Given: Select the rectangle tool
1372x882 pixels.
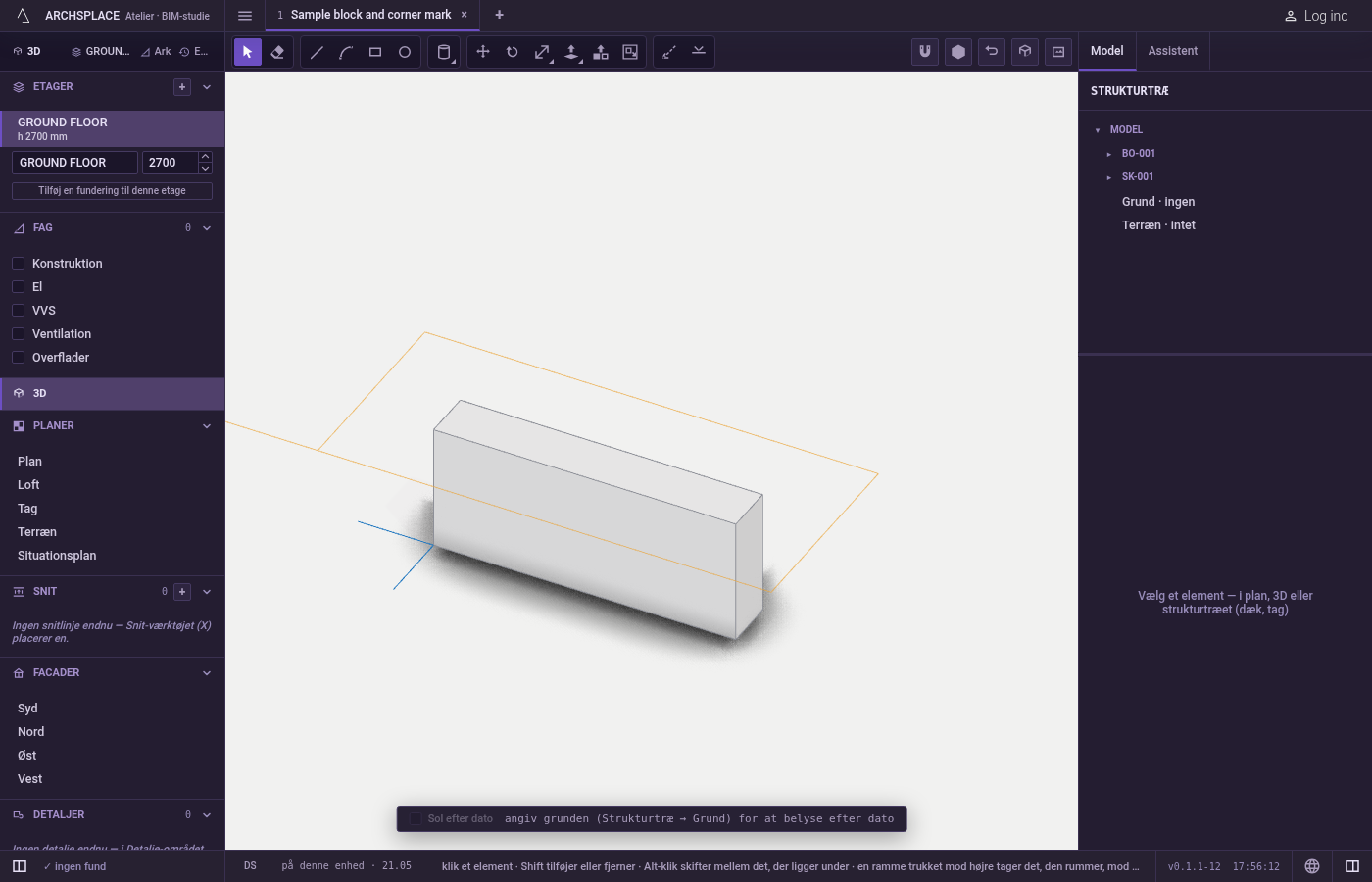Looking at the screenshot, I should click(375, 52).
